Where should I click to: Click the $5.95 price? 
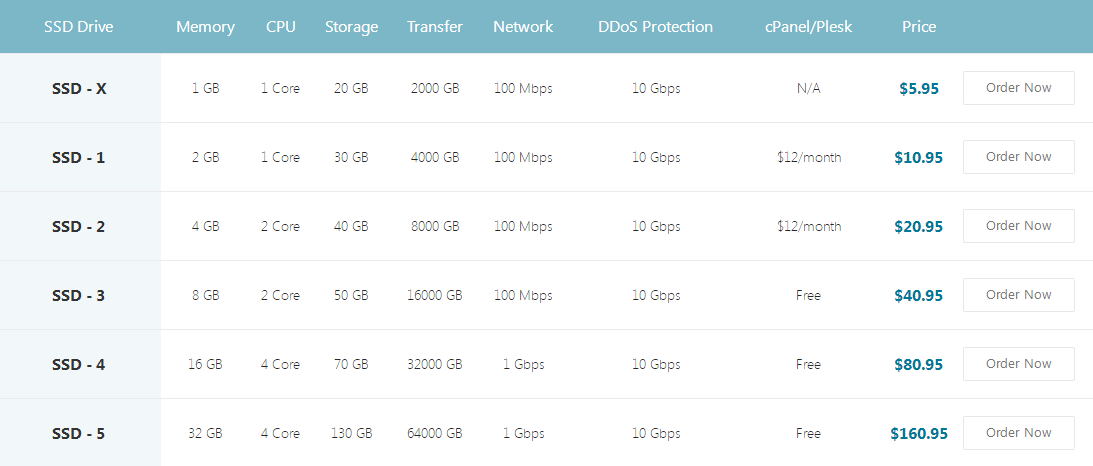click(x=919, y=89)
